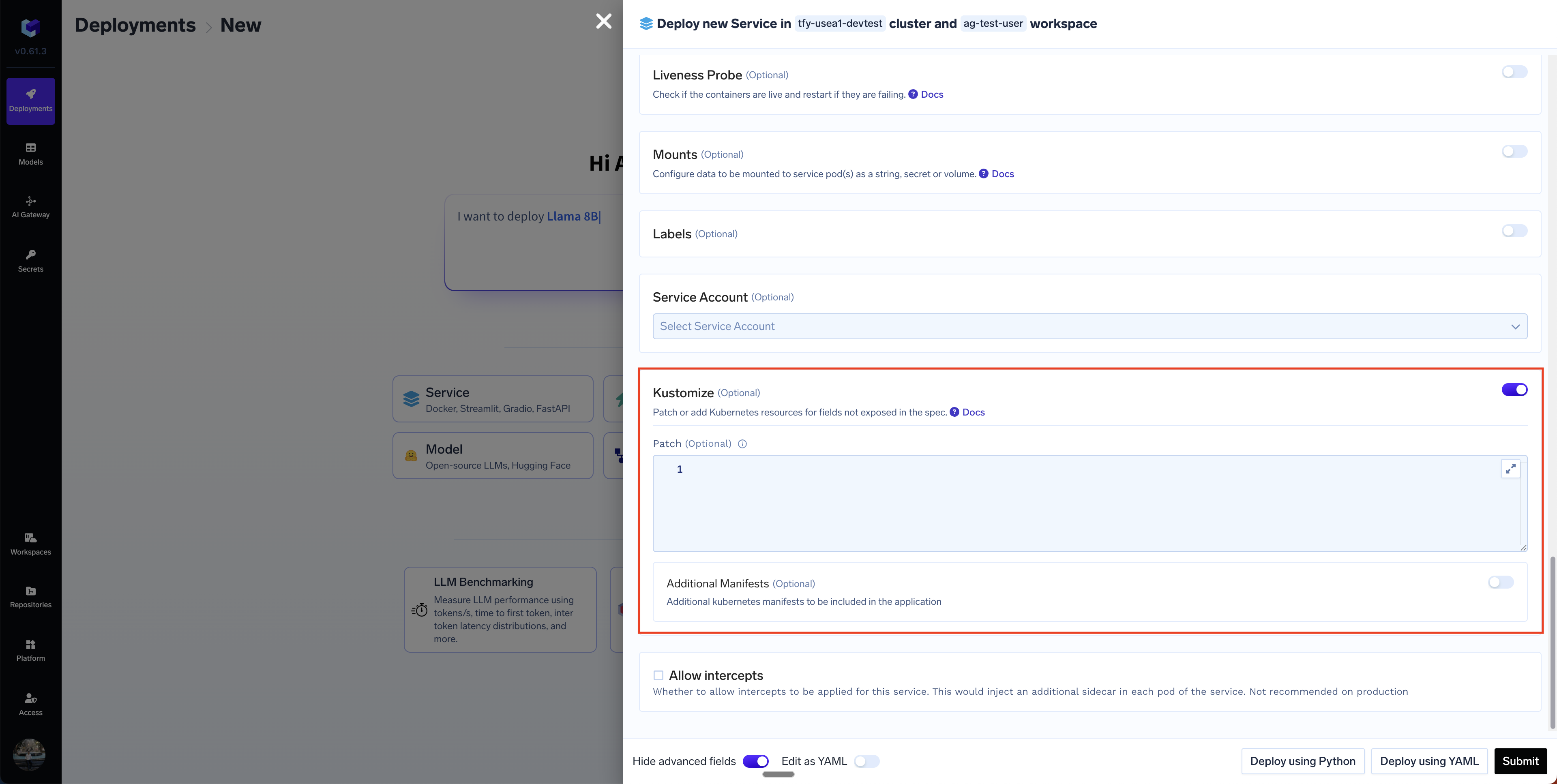
Task: Click the New breadcrumb text
Action: [x=240, y=25]
